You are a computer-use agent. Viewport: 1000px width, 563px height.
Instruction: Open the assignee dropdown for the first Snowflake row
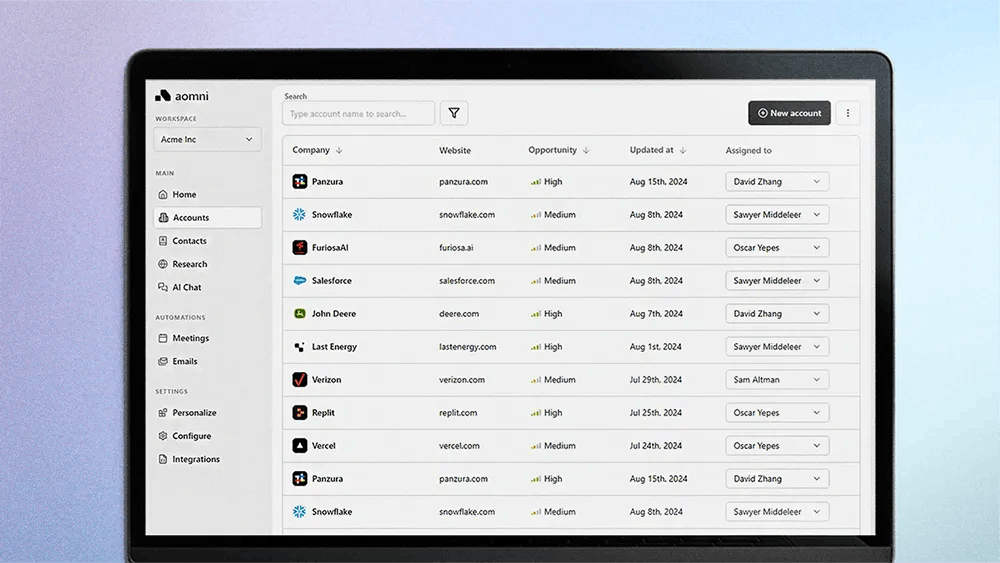[777, 215]
